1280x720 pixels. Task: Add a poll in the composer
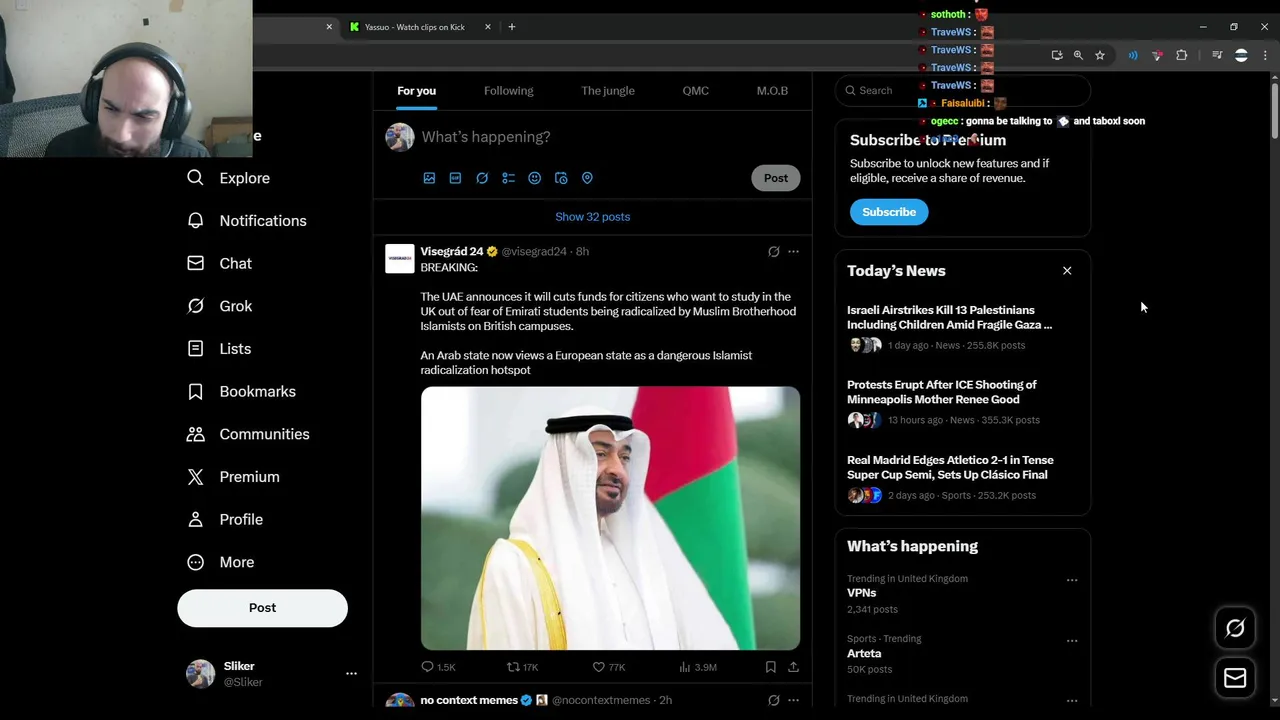[508, 178]
